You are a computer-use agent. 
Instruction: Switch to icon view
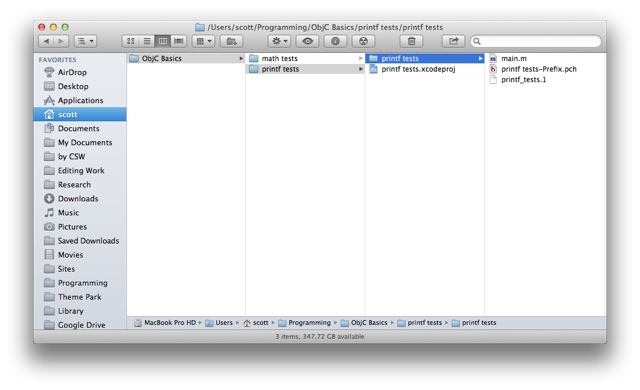(131, 41)
